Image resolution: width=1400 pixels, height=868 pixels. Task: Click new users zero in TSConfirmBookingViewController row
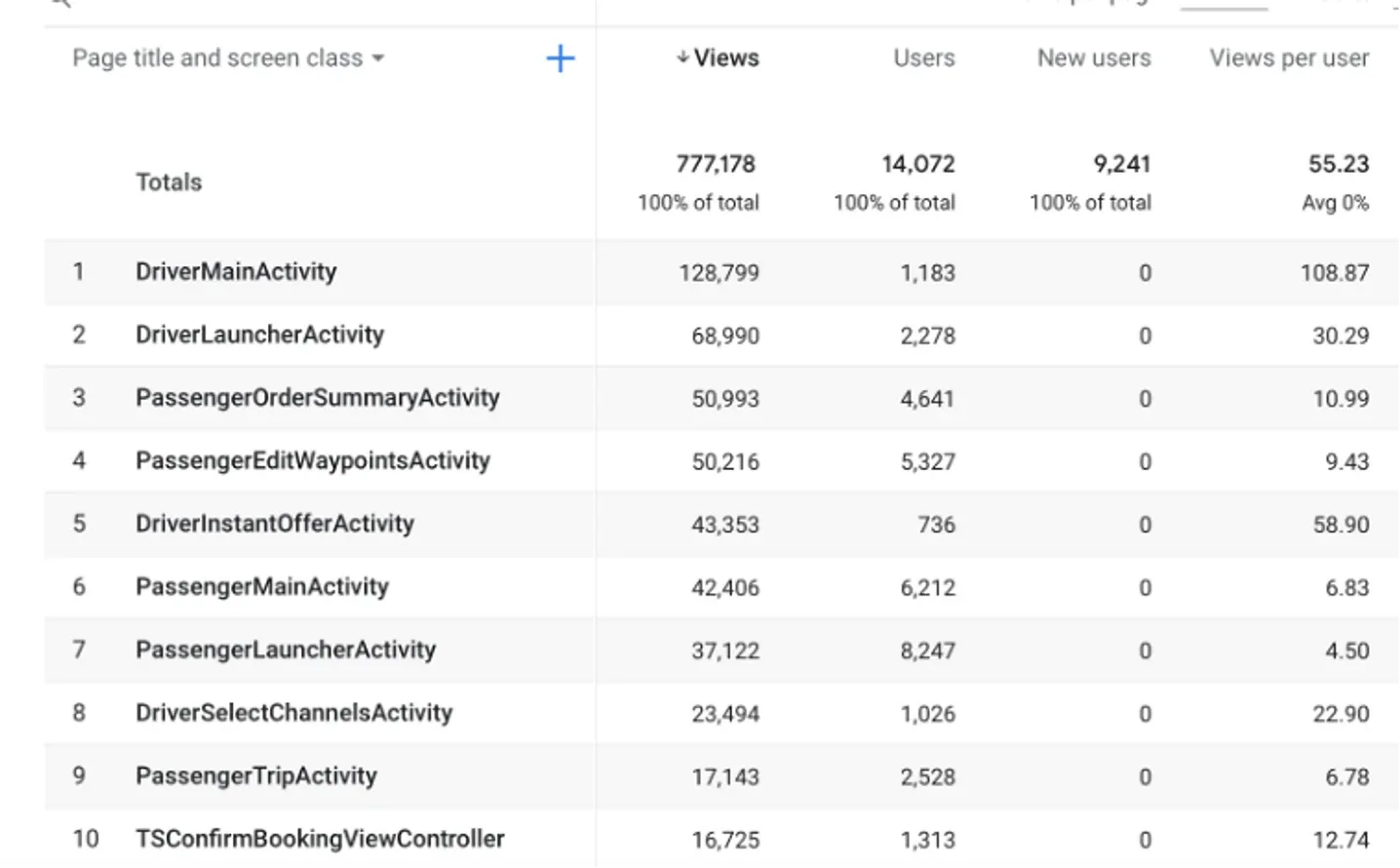point(1145,840)
